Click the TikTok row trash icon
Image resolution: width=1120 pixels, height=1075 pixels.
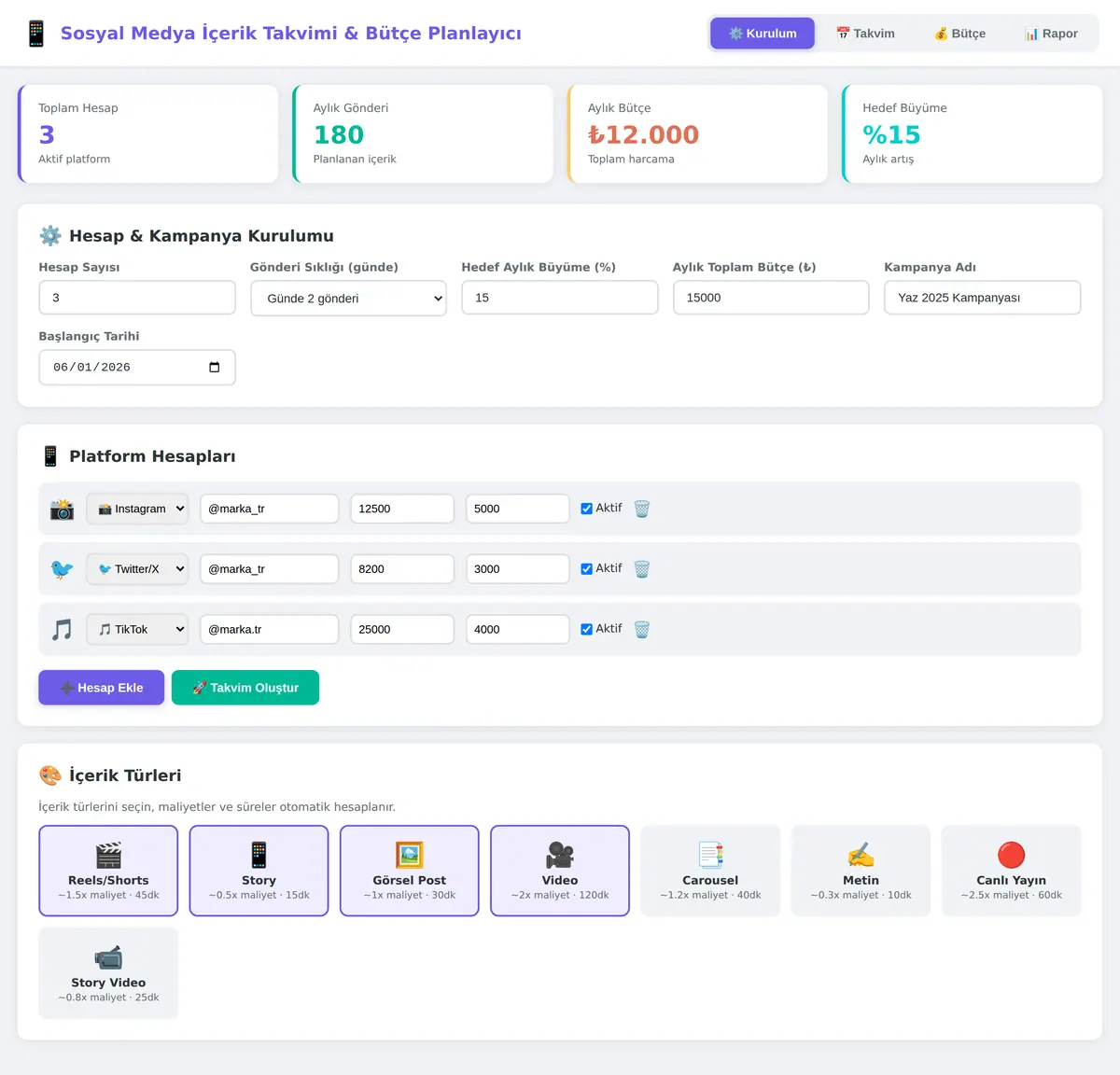[642, 629]
